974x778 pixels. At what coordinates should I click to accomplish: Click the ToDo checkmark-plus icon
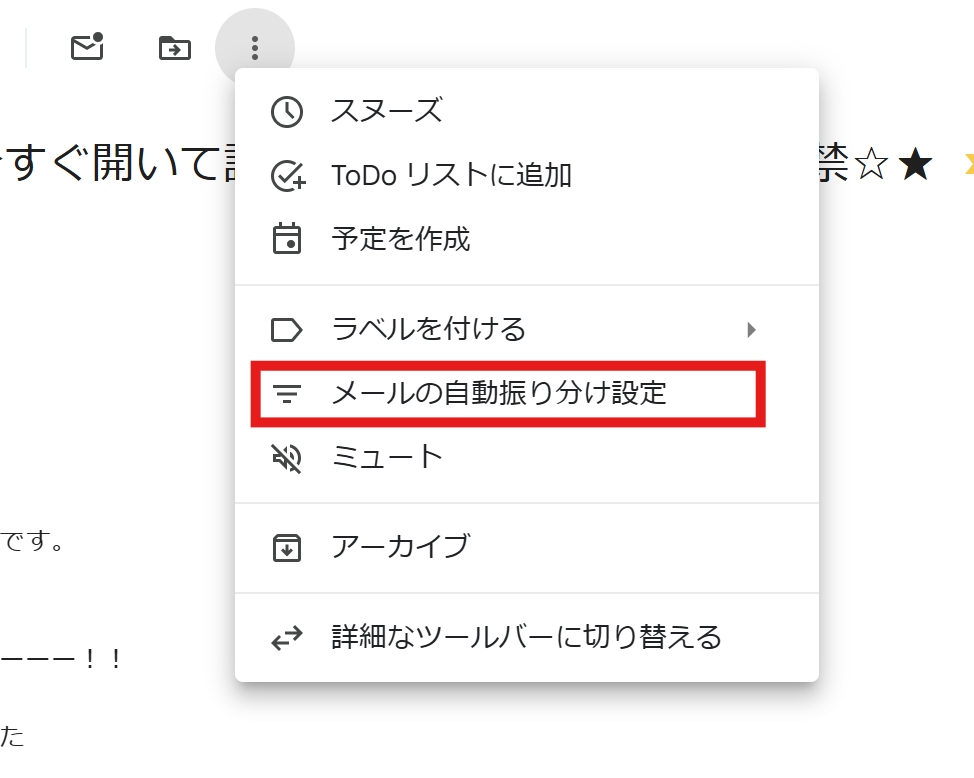(x=287, y=176)
